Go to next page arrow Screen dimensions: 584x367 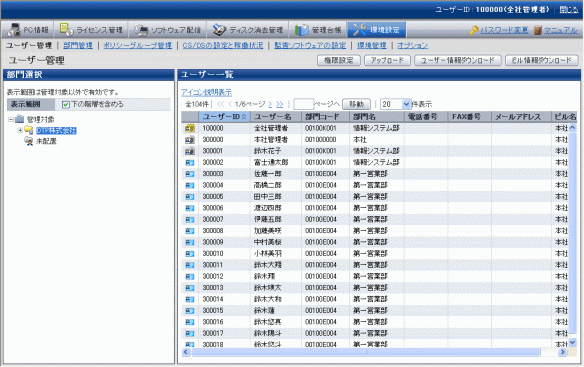click(270, 104)
